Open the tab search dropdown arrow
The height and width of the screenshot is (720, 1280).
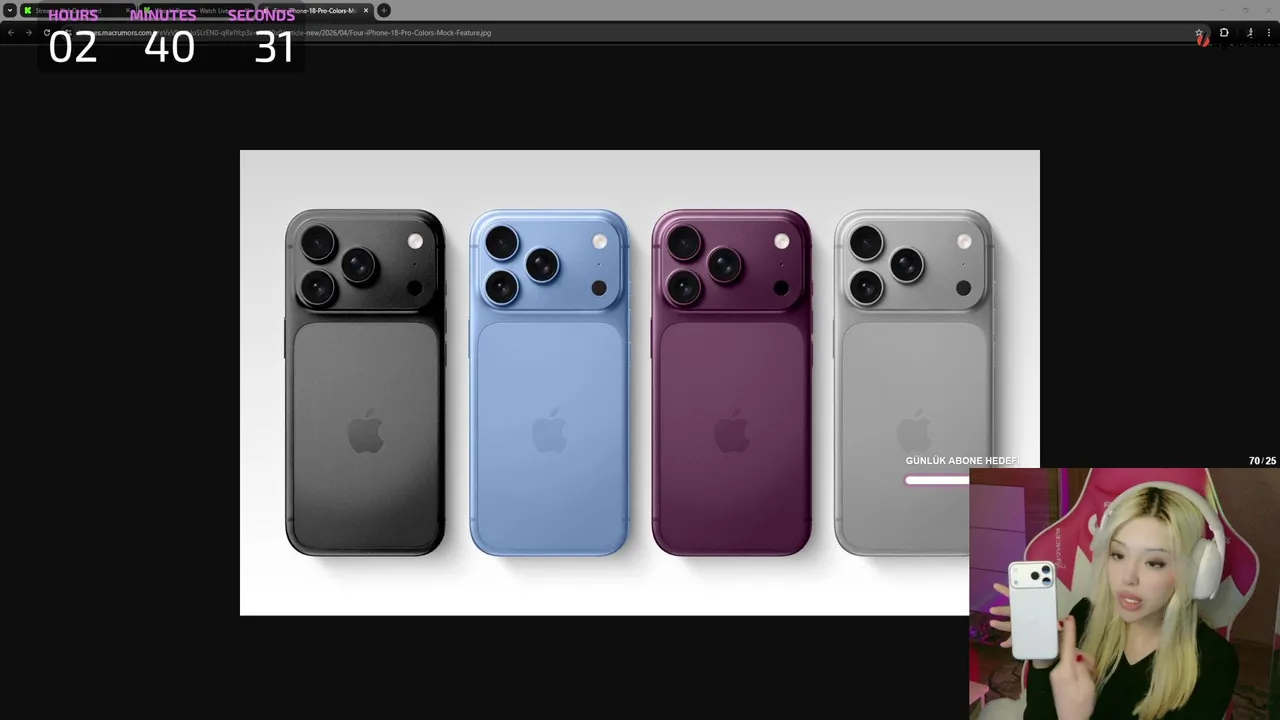[10, 11]
